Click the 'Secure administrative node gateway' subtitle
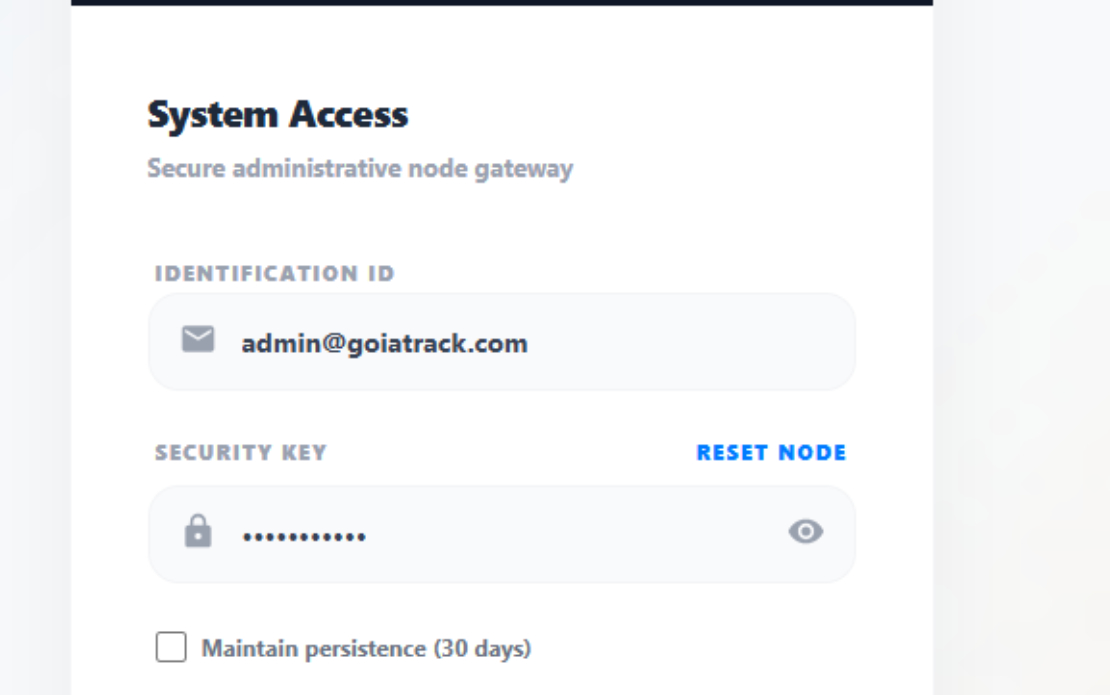Viewport: 1110px width, 695px height. point(360,169)
